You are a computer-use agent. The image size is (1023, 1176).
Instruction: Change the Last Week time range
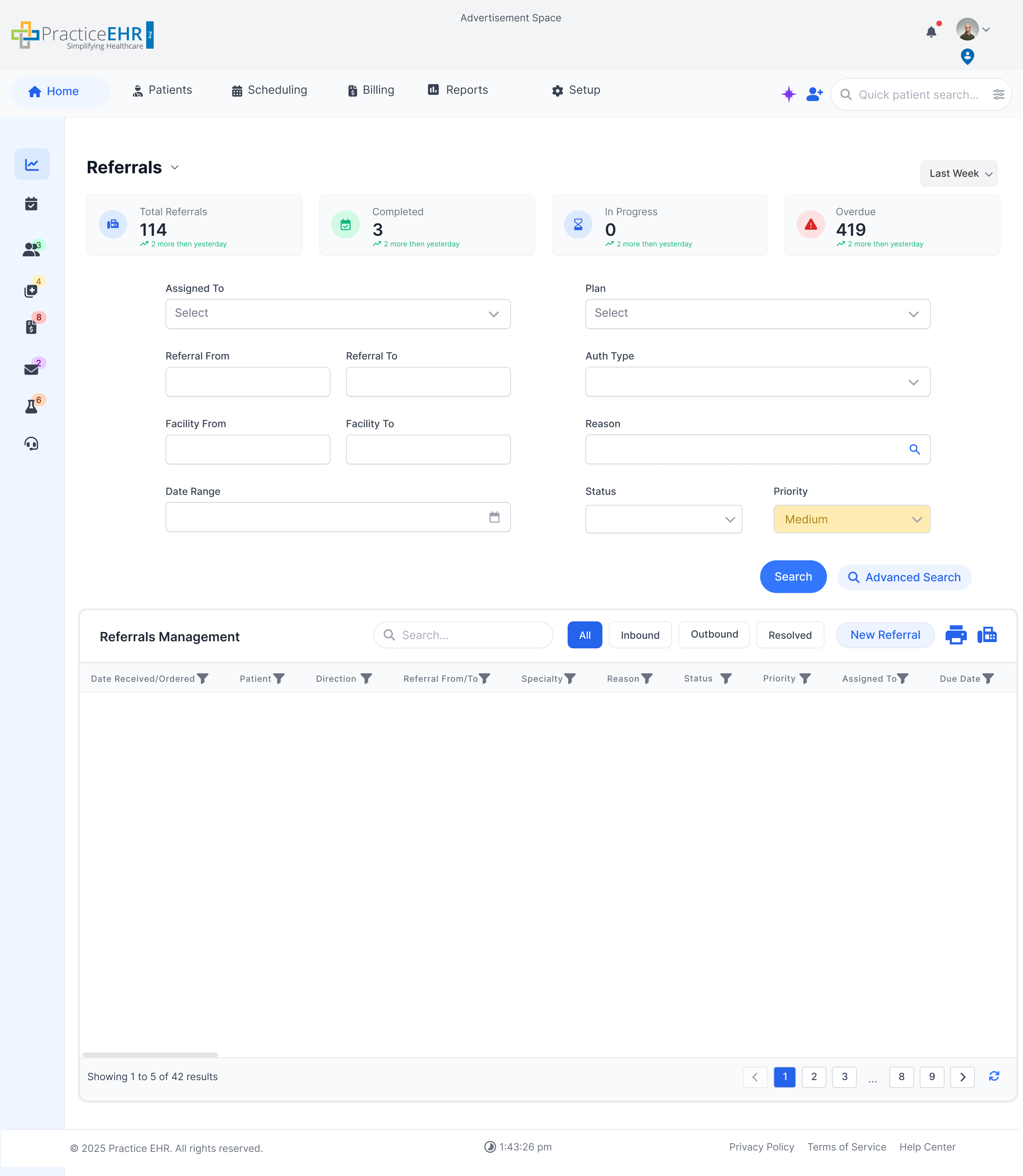pyautogui.click(x=959, y=174)
